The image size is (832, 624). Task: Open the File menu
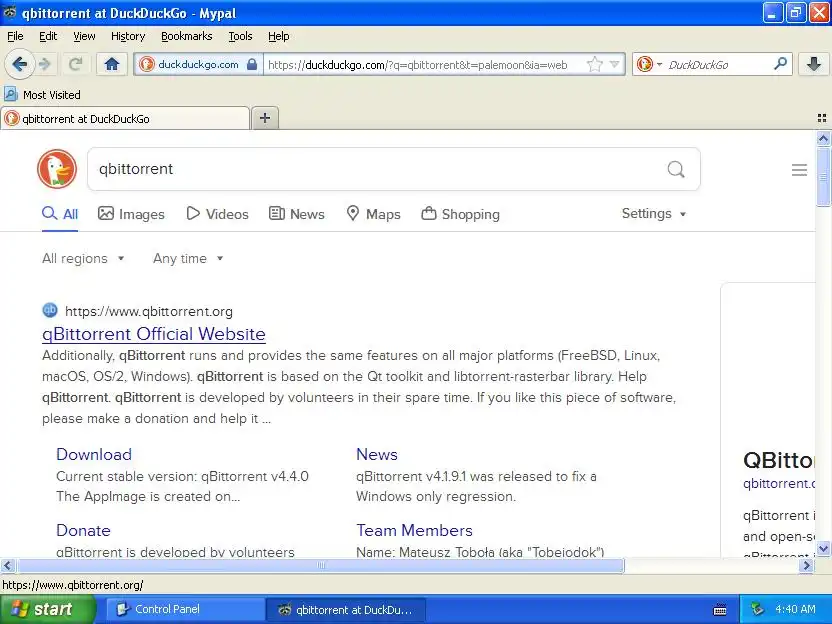[x=15, y=36]
